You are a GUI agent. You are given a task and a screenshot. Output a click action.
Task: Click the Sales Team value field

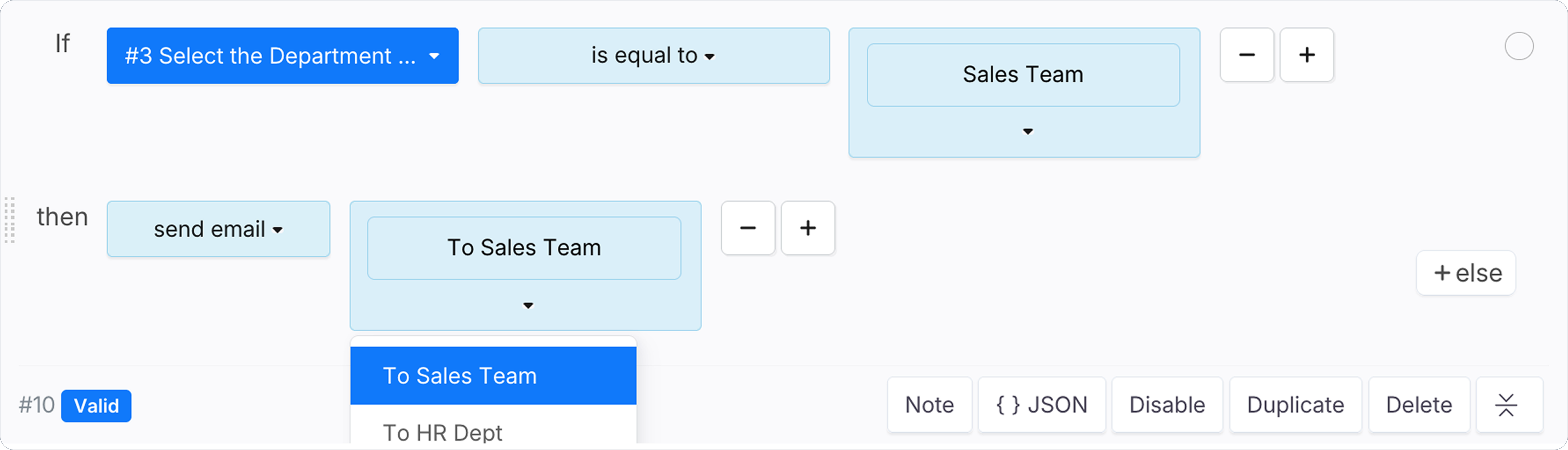1023,75
